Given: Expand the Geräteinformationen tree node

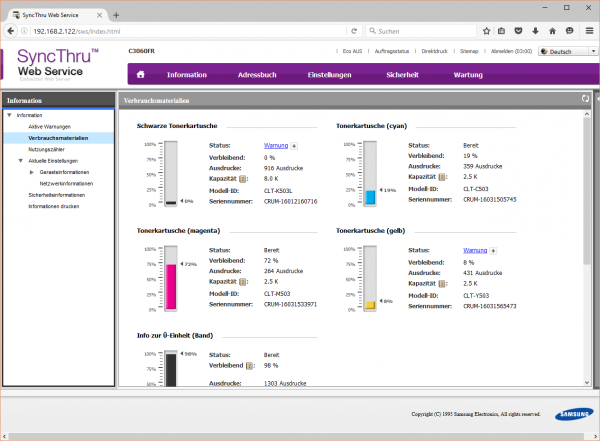Looking at the screenshot, I should click(31, 172).
